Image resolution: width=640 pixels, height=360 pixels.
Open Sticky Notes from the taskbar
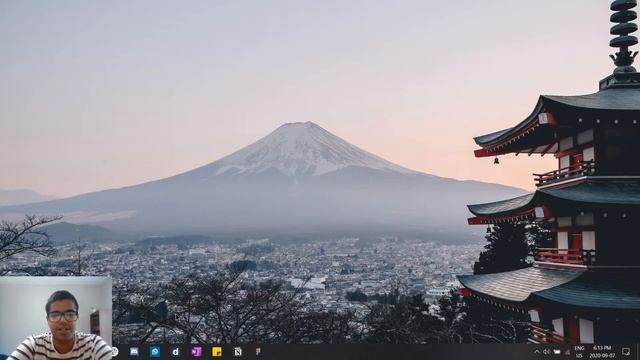pos(217,351)
